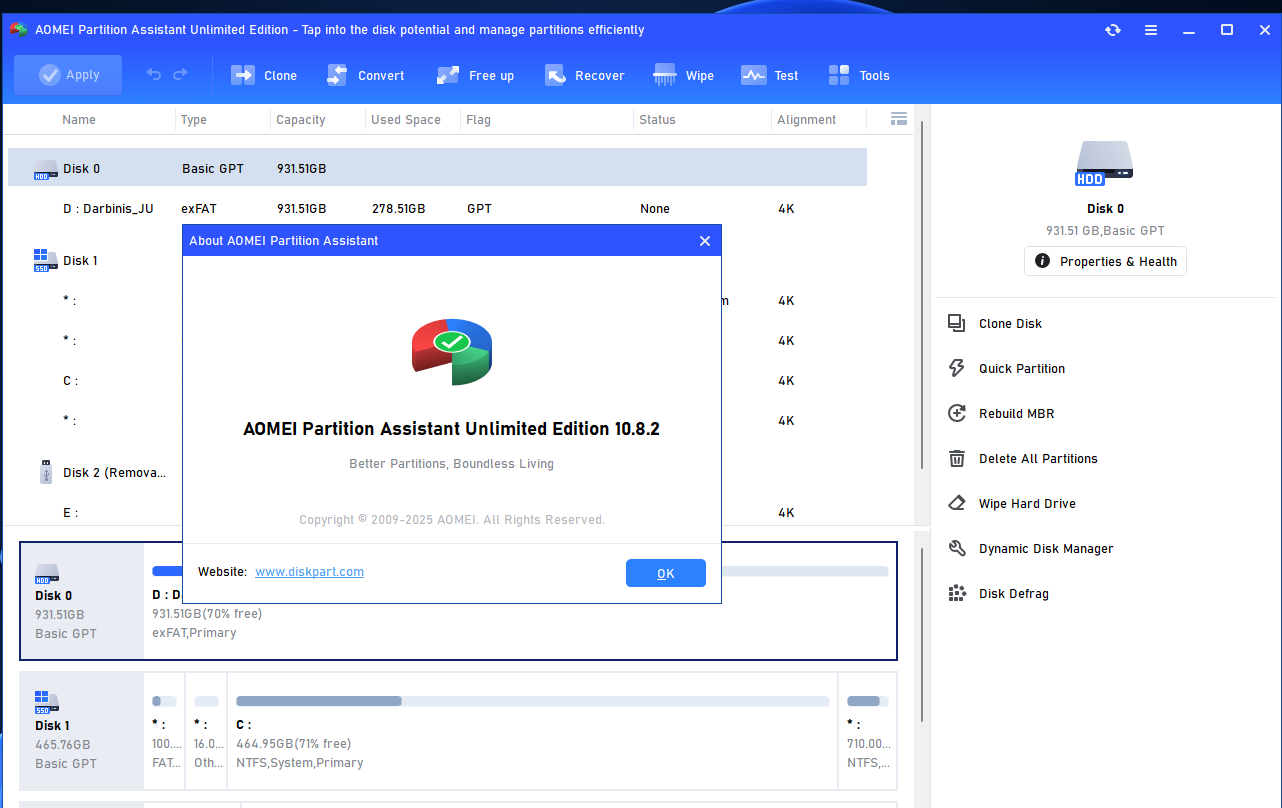Sort by the Type column header
The width and height of the screenshot is (1282, 808).
pos(194,120)
